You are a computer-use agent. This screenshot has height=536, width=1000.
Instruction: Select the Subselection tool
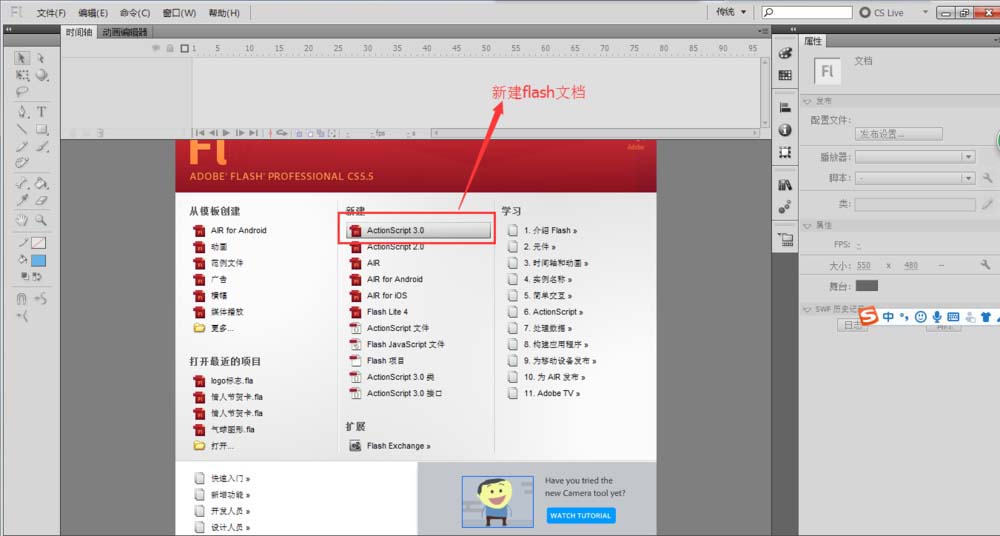point(41,58)
